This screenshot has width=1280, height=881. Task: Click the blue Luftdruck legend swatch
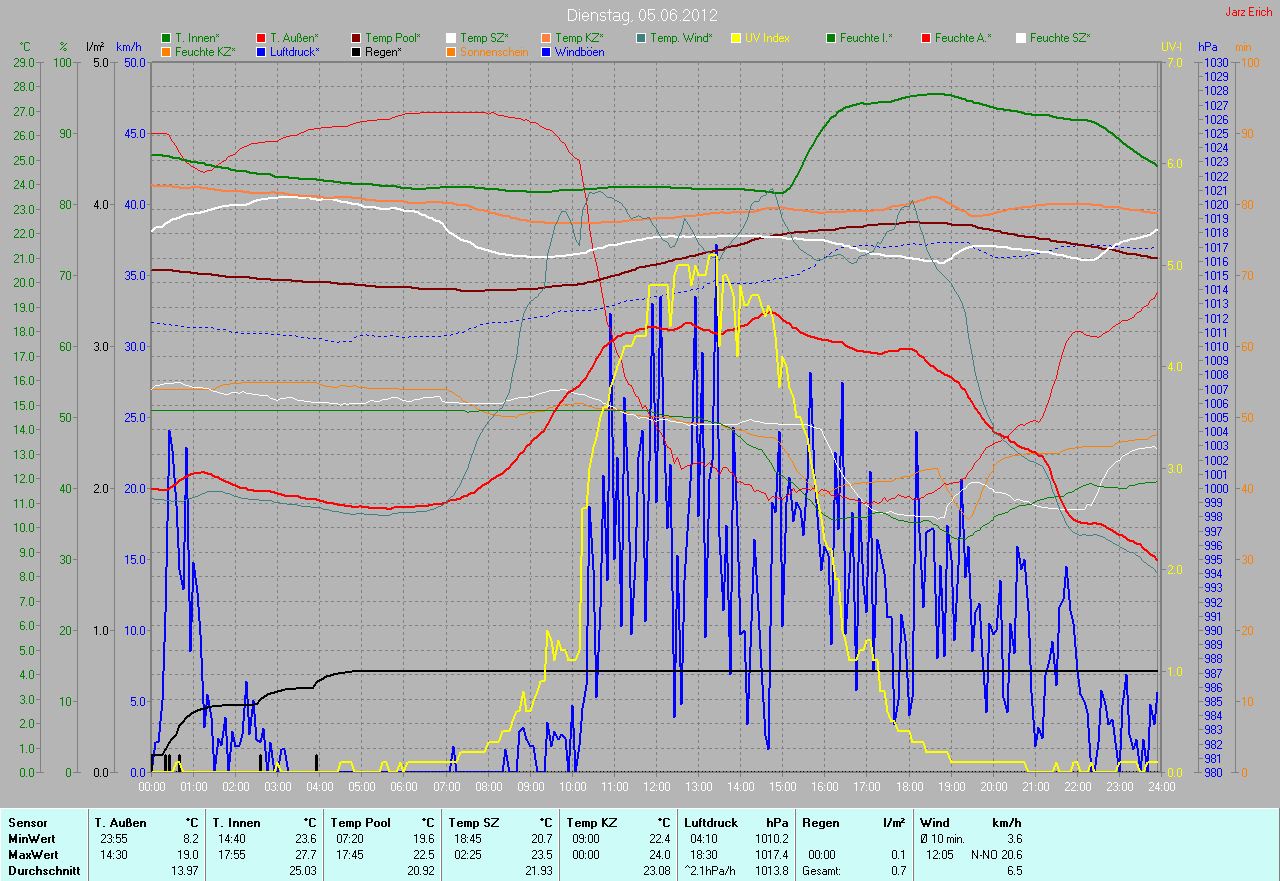pyautogui.click(x=261, y=51)
